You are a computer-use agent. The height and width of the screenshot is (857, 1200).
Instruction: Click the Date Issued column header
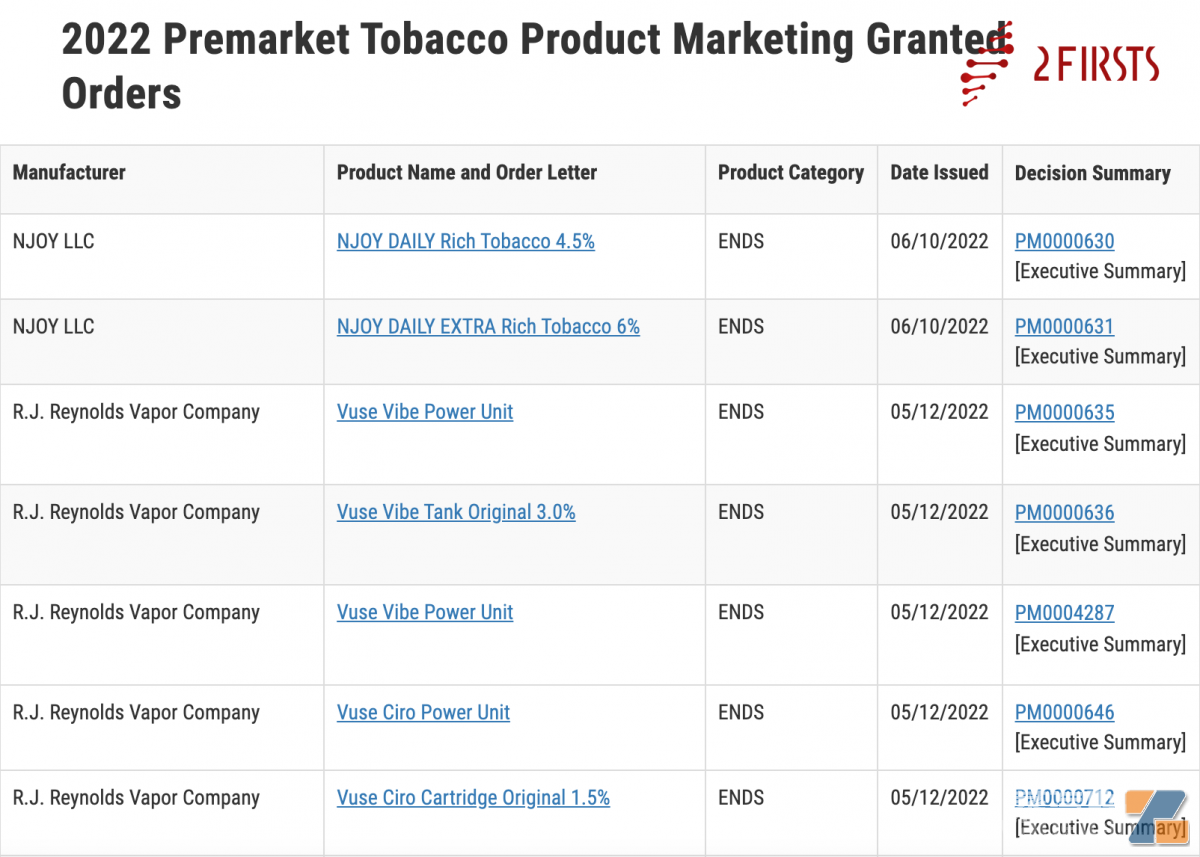(x=939, y=173)
